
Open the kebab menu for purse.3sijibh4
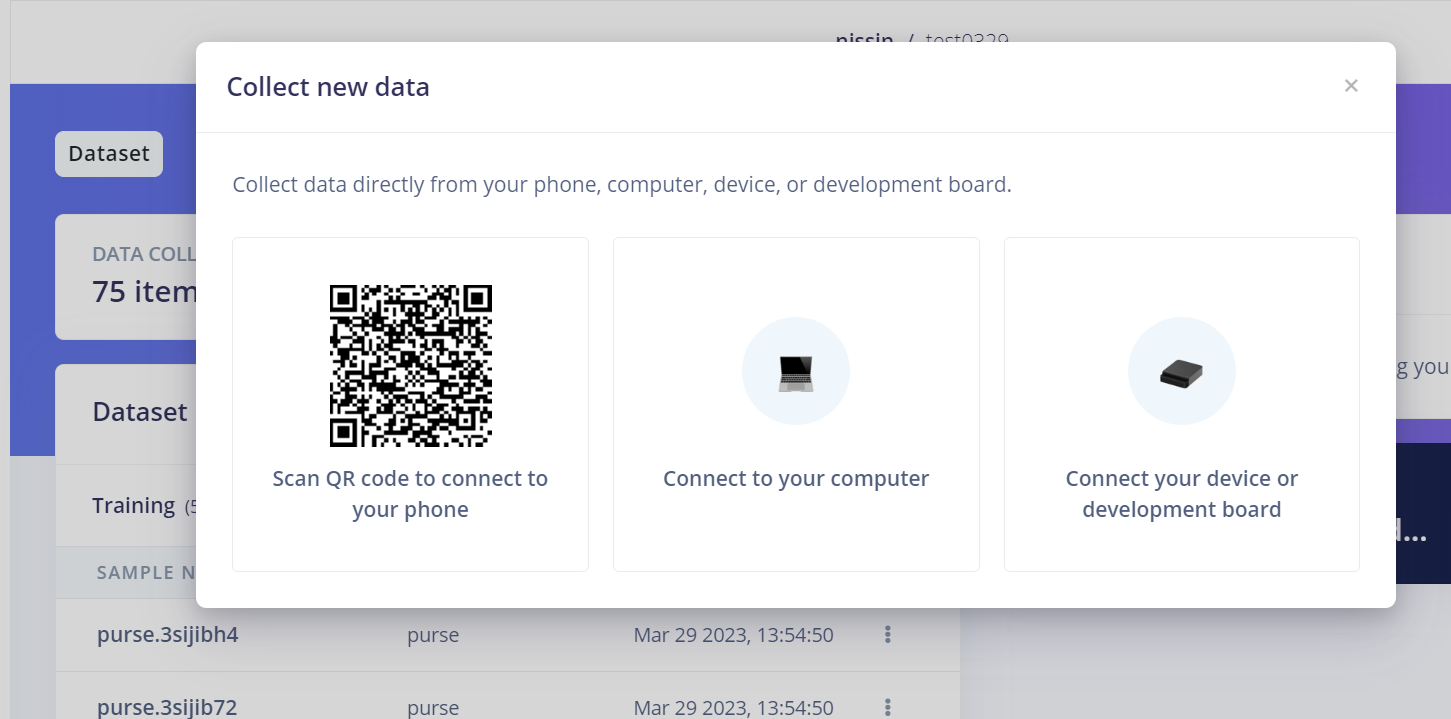point(888,635)
